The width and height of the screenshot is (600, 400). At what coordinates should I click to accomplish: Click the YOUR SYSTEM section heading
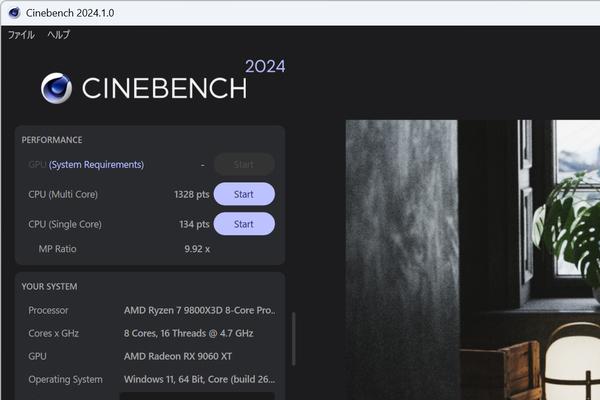(x=49, y=287)
